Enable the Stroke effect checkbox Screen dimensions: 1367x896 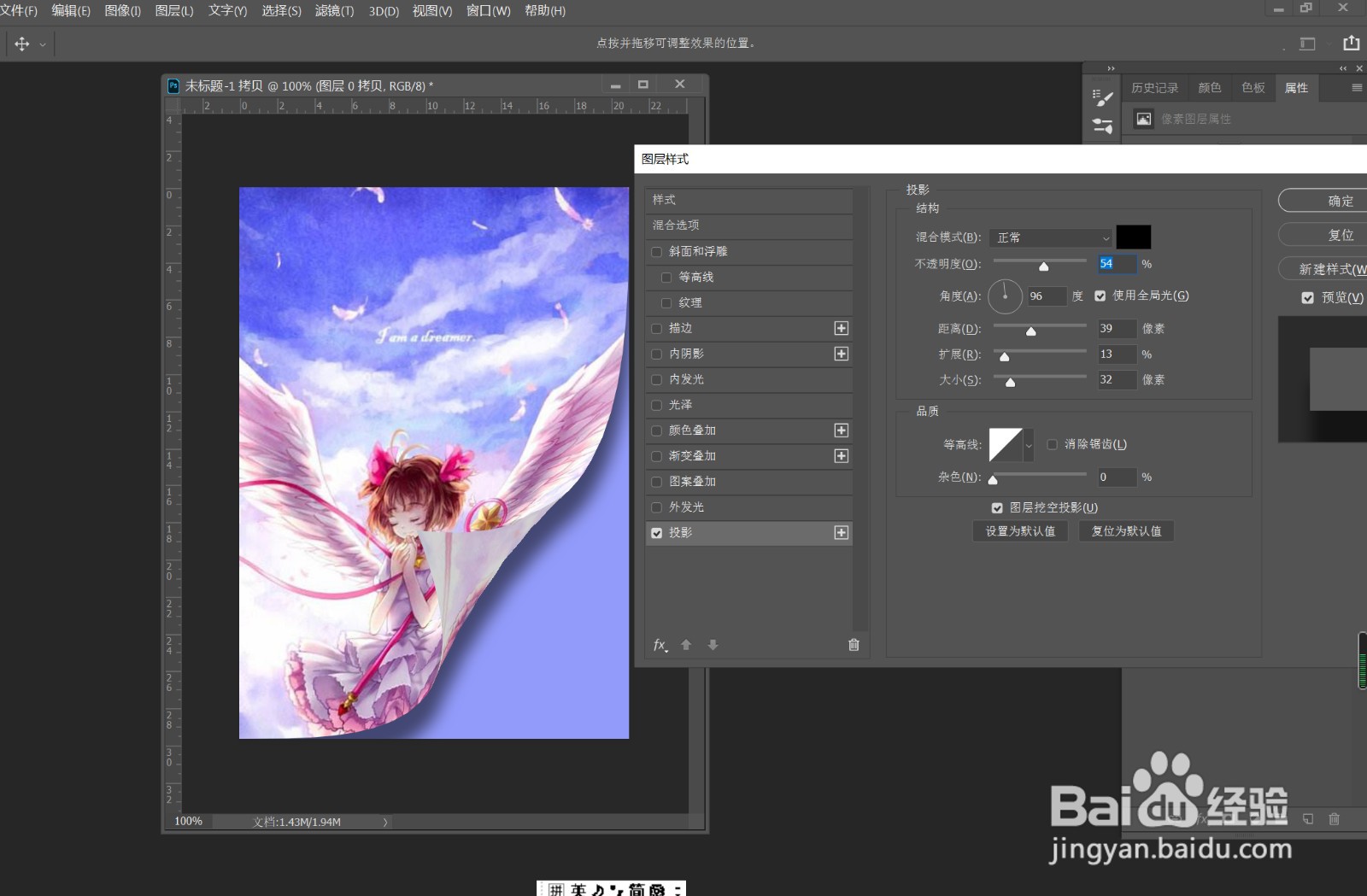(x=656, y=328)
